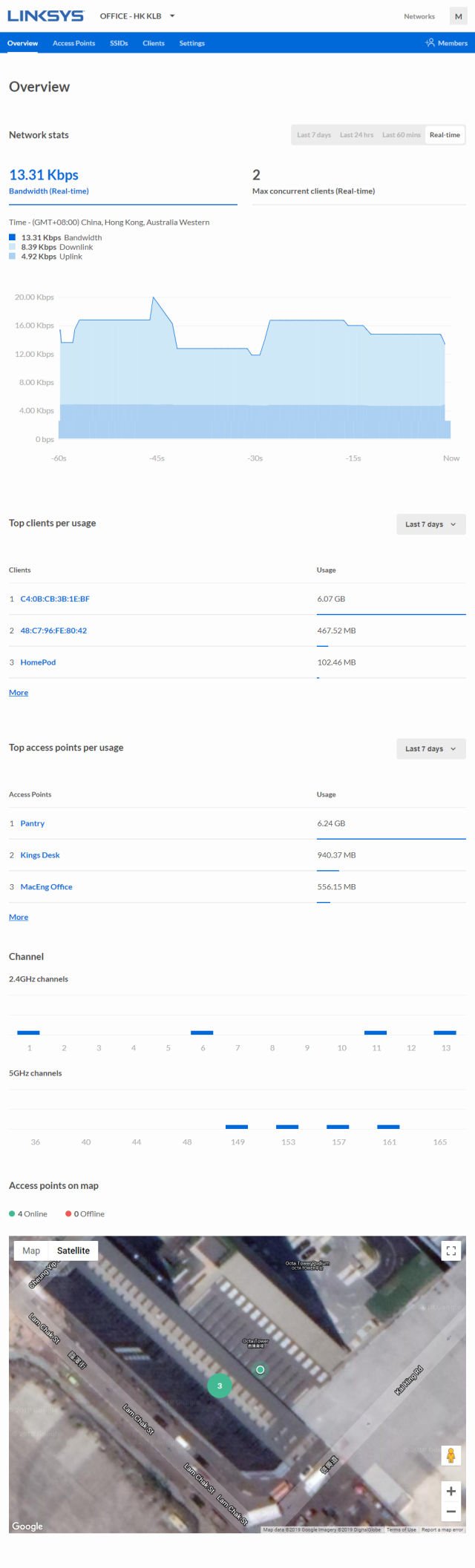Click the green cluster marker labeled 3

coord(219,1386)
